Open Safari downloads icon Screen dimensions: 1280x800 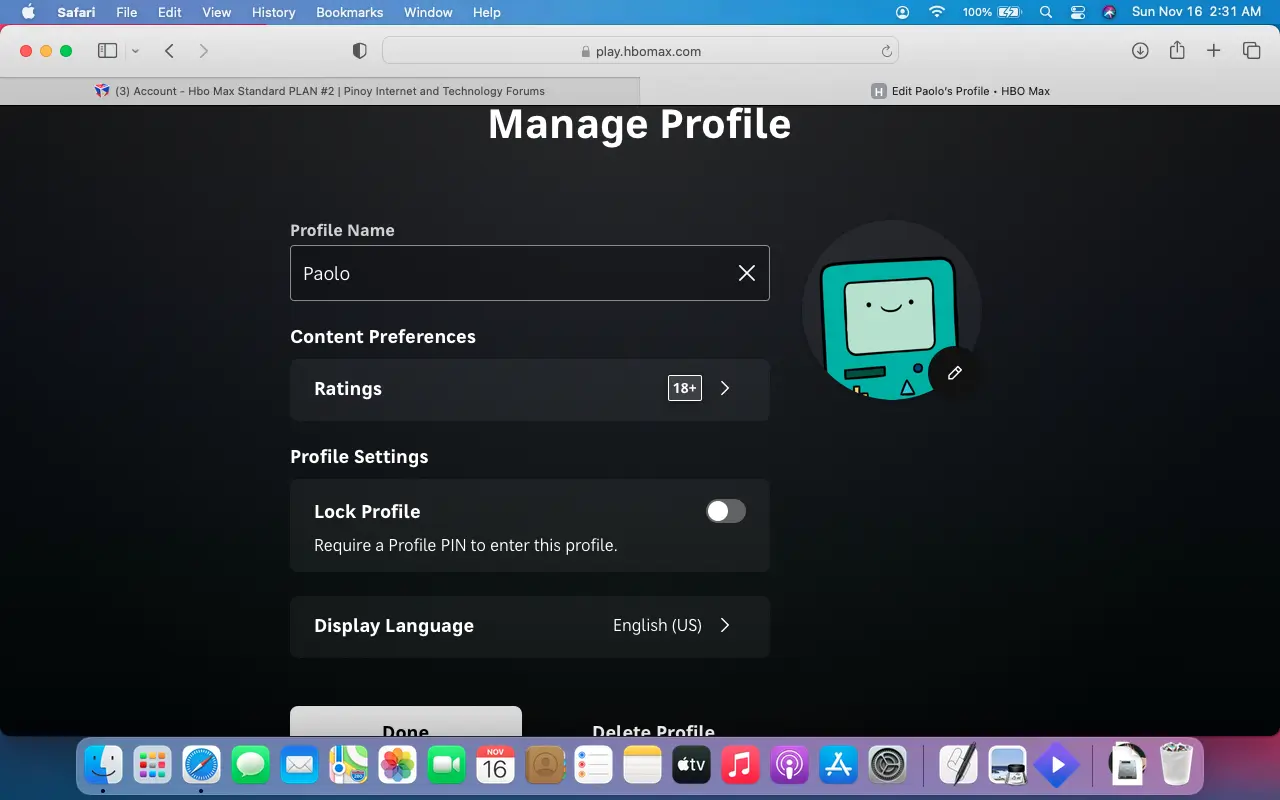point(1140,51)
